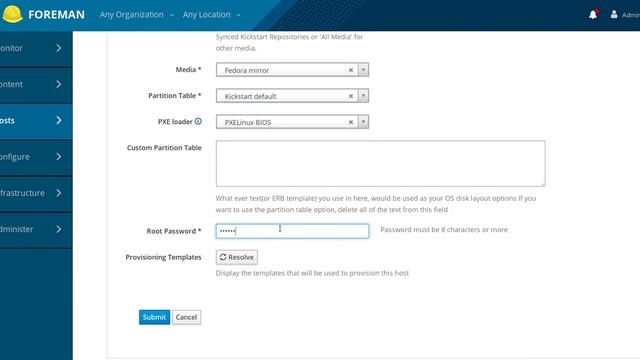This screenshot has height=360, width=640.
Task: Click the PXE loader info icon
Action: (198, 121)
